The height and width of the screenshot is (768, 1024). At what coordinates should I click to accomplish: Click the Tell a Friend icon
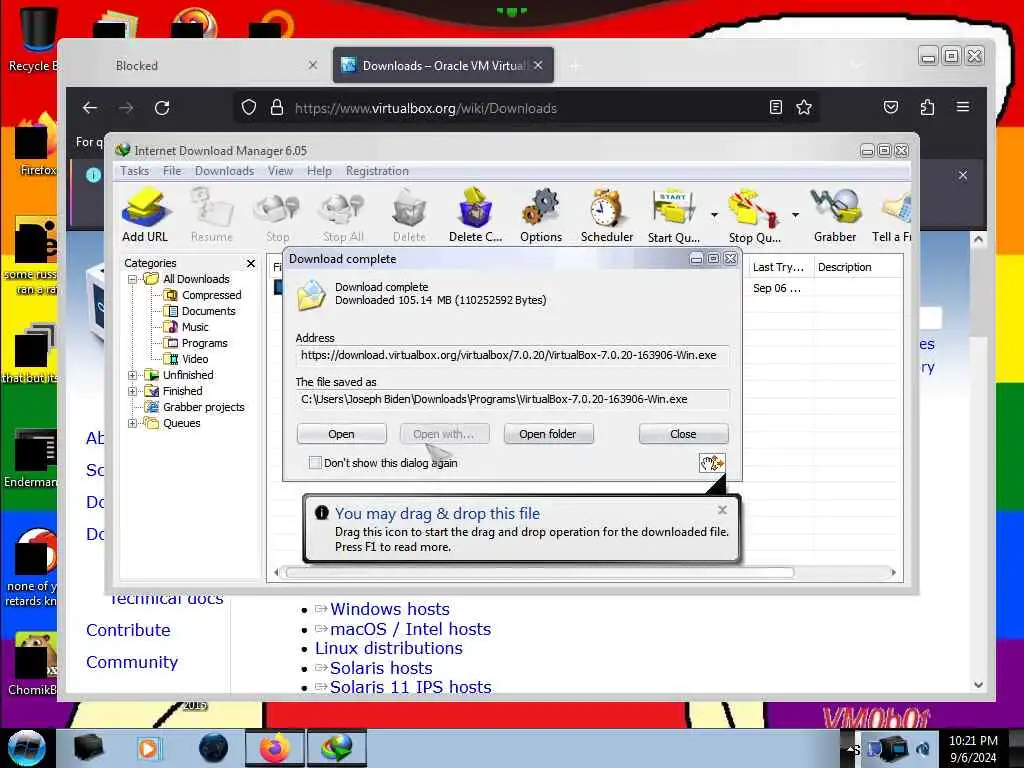tap(892, 215)
